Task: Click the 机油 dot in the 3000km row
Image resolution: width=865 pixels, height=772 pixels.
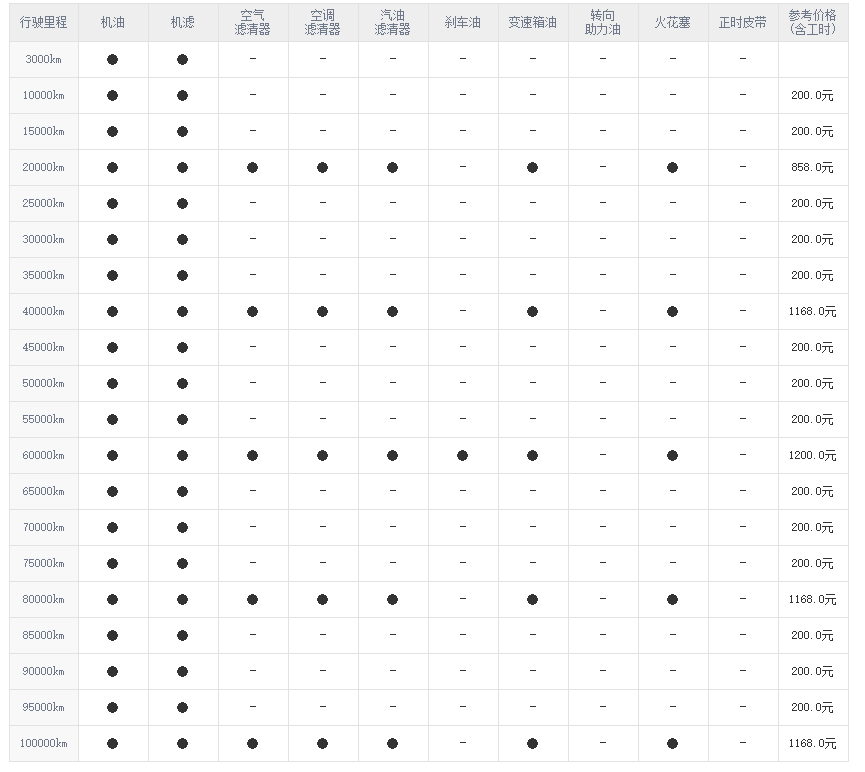Action: 112,60
